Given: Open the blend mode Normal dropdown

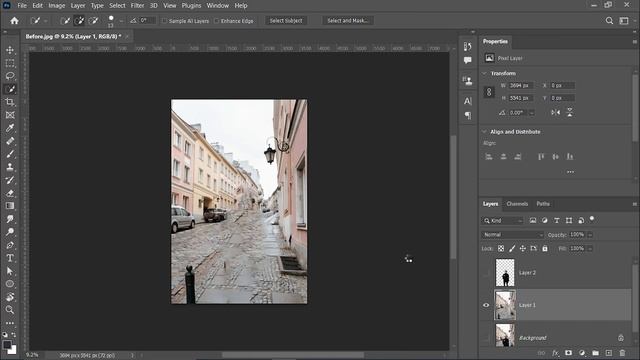Looking at the screenshot, I should point(512,235).
